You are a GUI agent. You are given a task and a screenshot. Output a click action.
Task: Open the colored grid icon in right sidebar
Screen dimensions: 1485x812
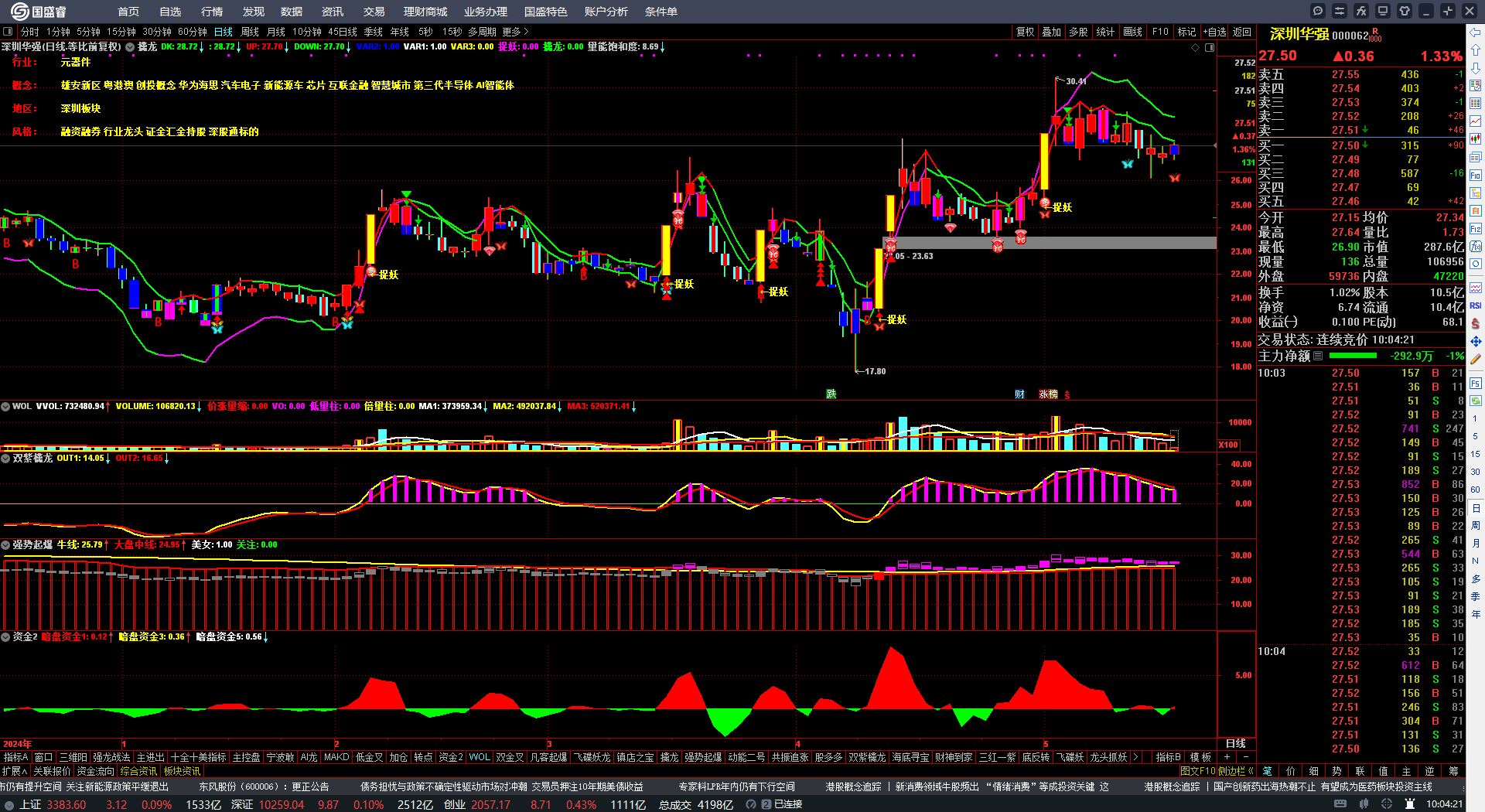[1476, 104]
